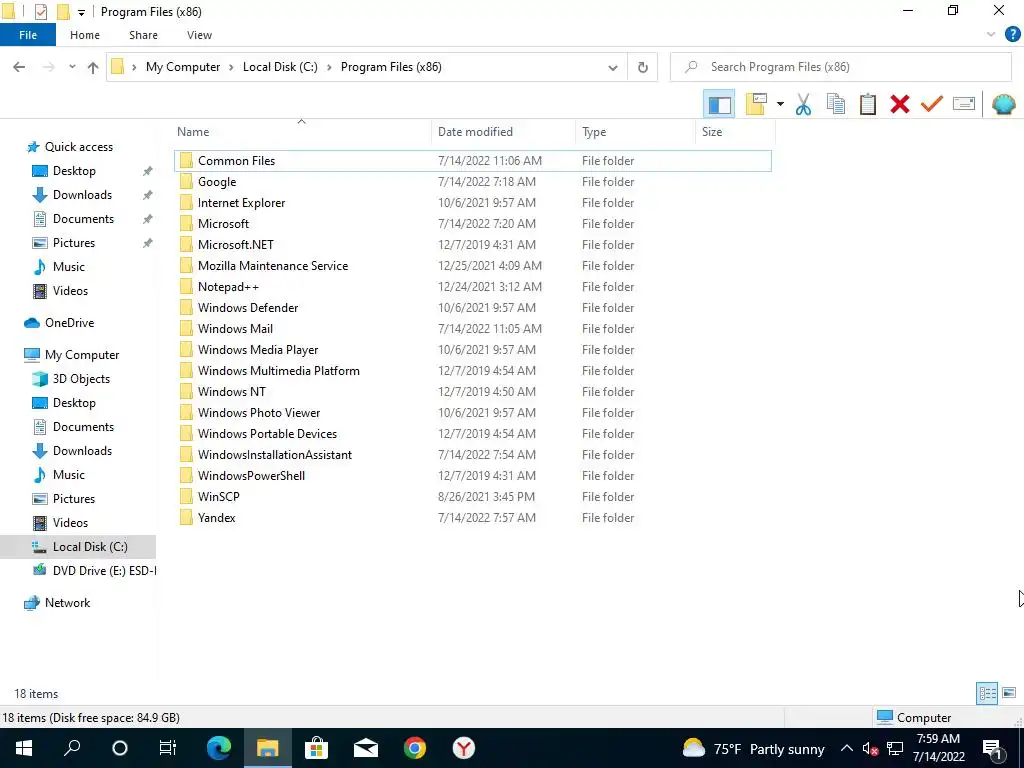
Task: Click the Refresh button beside address bar
Action: pos(643,67)
